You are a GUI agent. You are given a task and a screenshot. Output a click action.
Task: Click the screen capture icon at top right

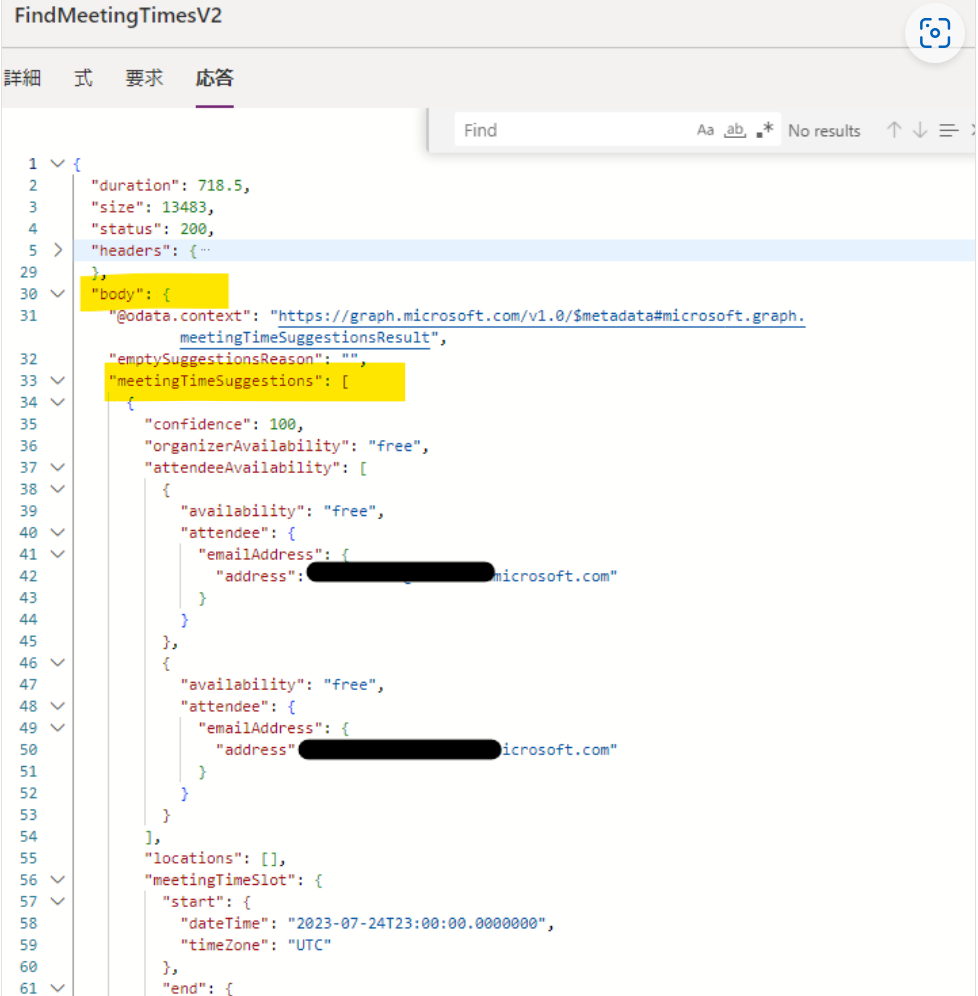934,33
